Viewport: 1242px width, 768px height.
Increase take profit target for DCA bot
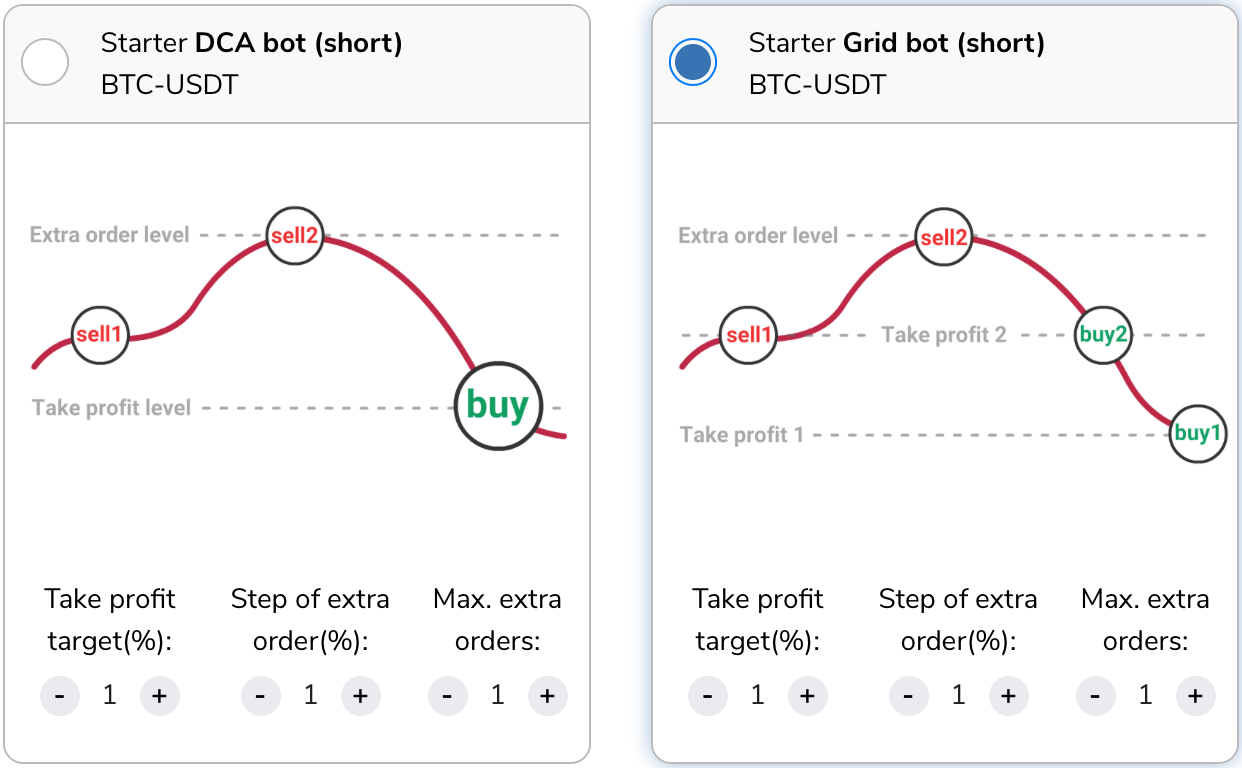click(x=160, y=696)
